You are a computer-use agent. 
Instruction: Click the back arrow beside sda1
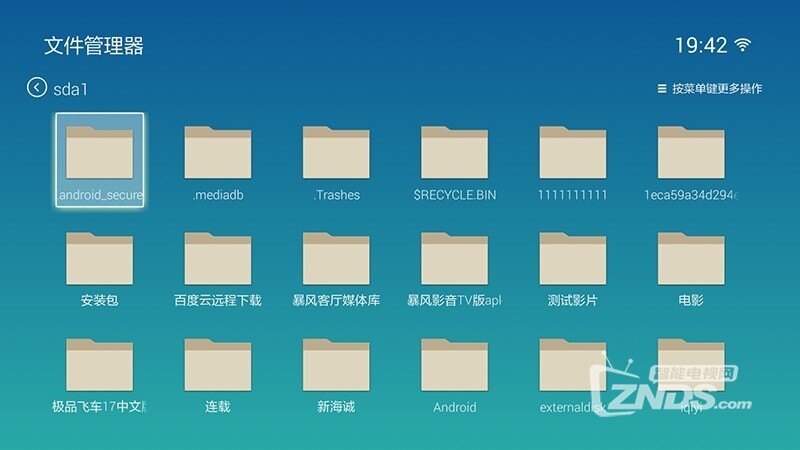(x=37, y=88)
